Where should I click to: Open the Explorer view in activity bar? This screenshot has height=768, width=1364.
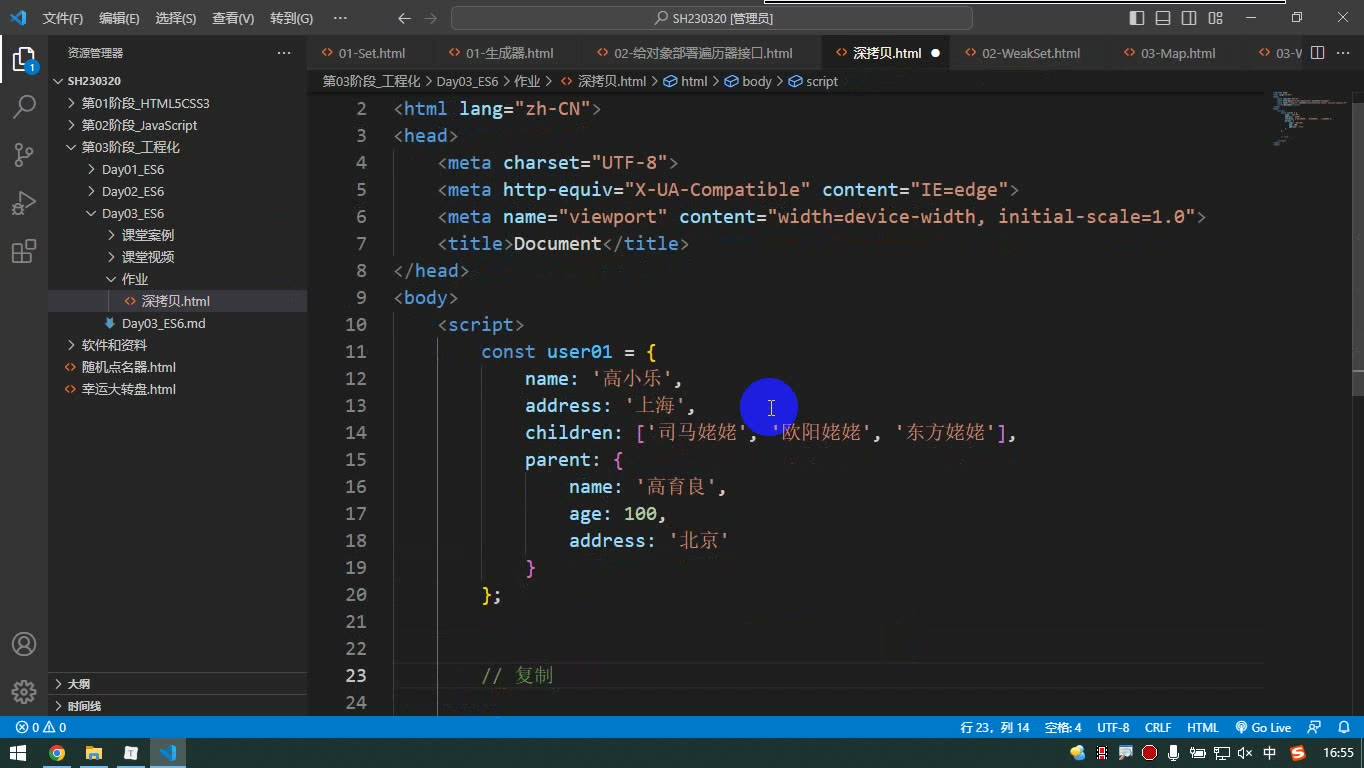pyautogui.click(x=24, y=59)
